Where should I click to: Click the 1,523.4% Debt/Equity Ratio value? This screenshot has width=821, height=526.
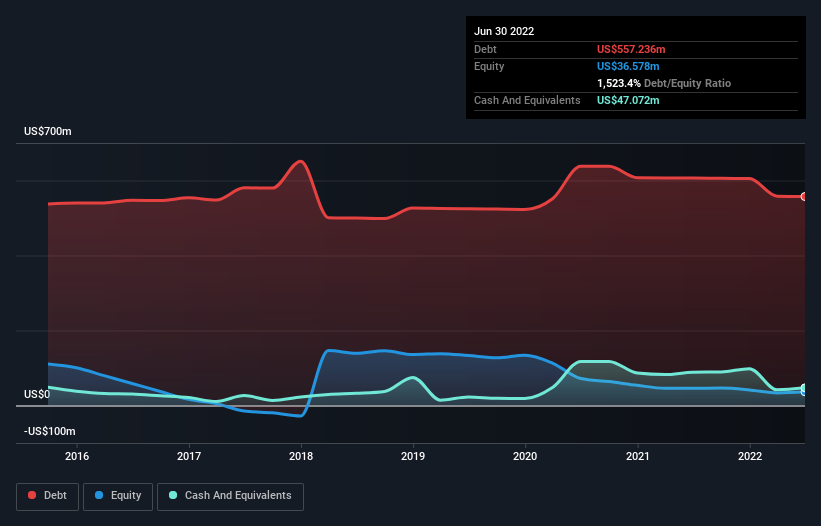619,83
